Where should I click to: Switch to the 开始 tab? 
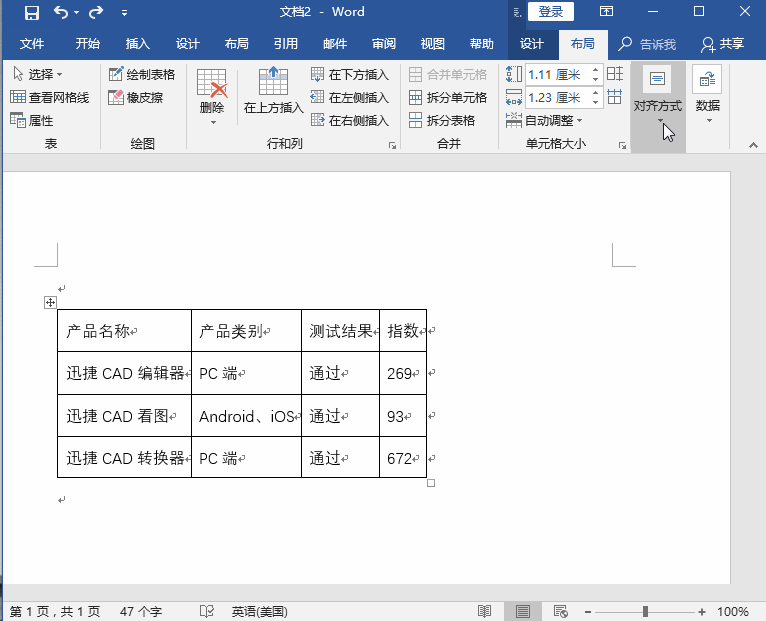click(x=87, y=44)
